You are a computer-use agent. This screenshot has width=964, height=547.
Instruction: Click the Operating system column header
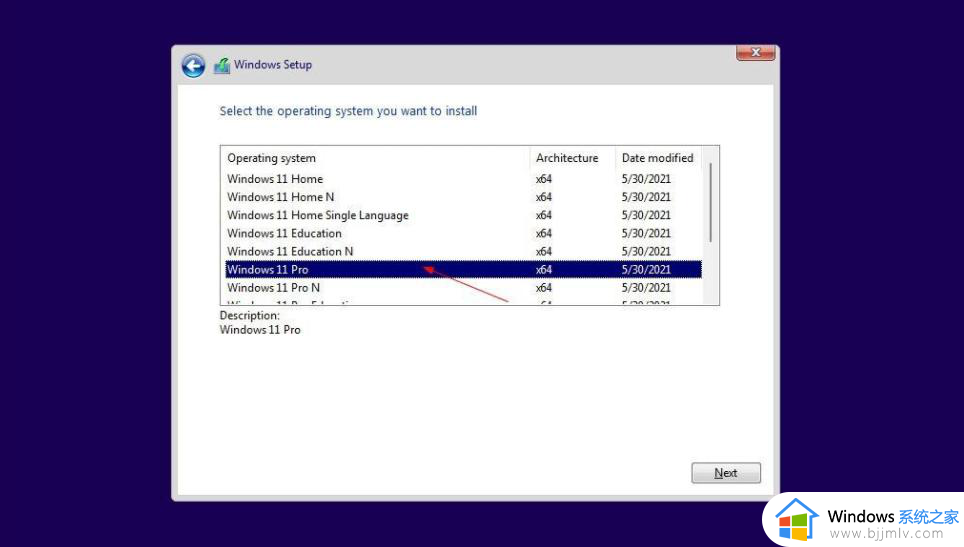[375, 158]
